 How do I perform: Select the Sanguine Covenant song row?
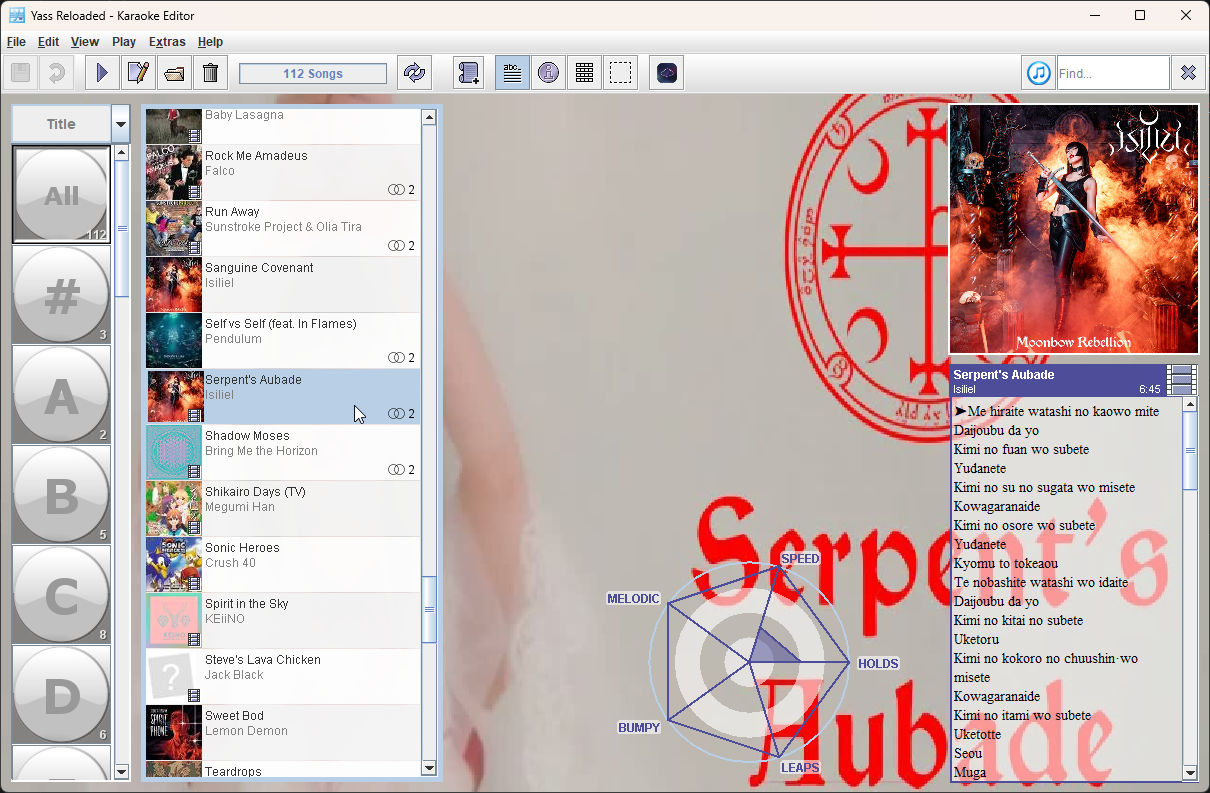283,285
